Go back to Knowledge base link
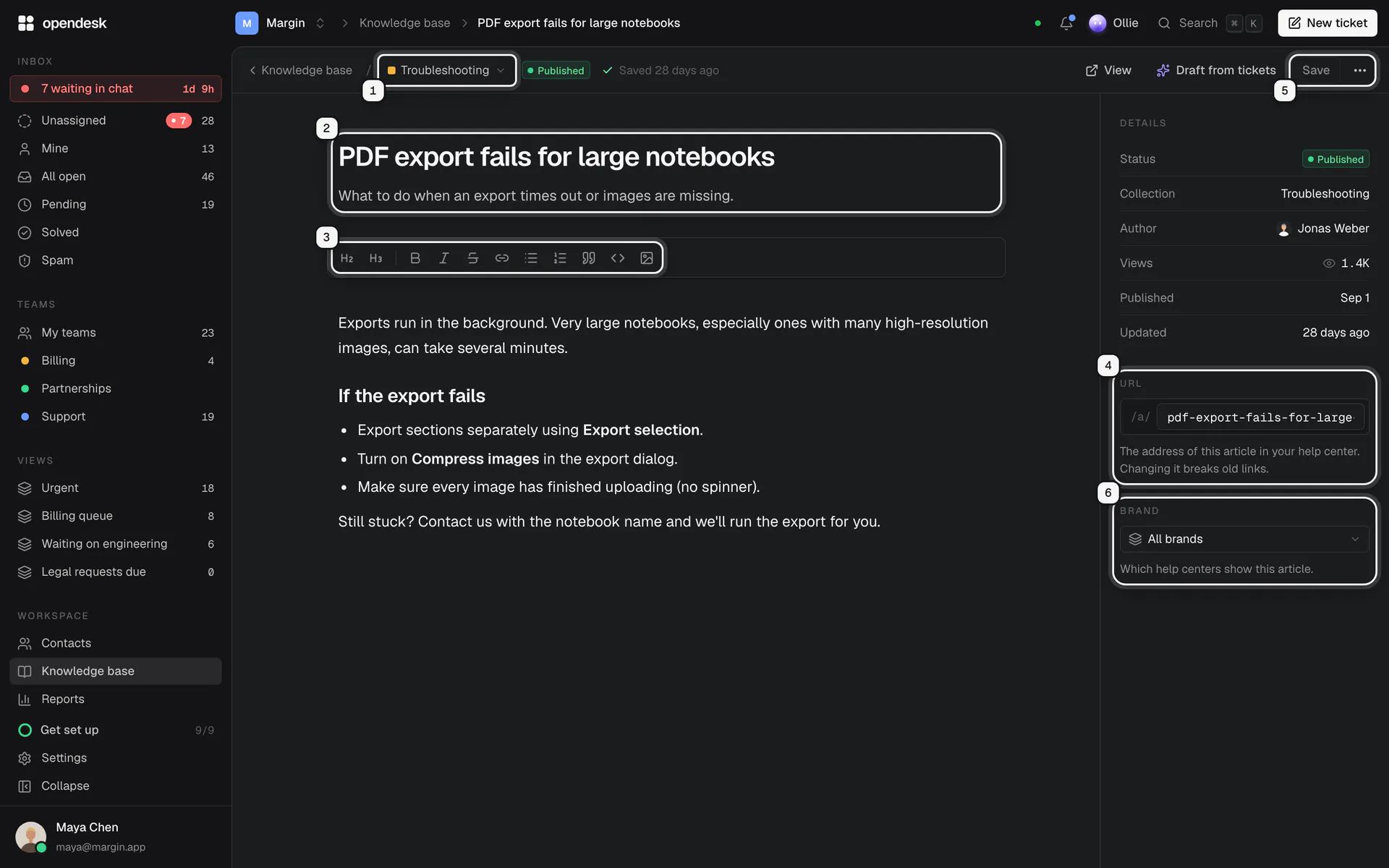Screen dimensions: 1389x868 point(301,70)
